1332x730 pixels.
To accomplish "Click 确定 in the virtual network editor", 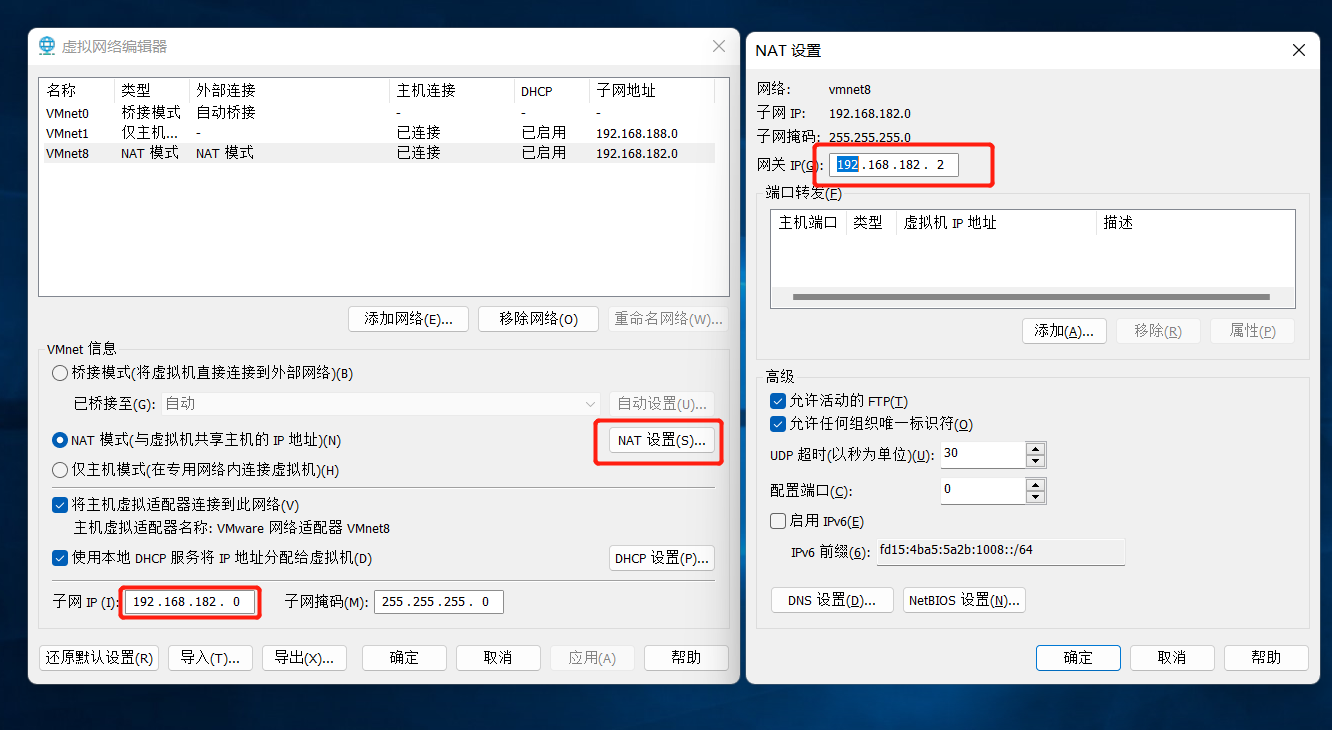I will 404,658.
